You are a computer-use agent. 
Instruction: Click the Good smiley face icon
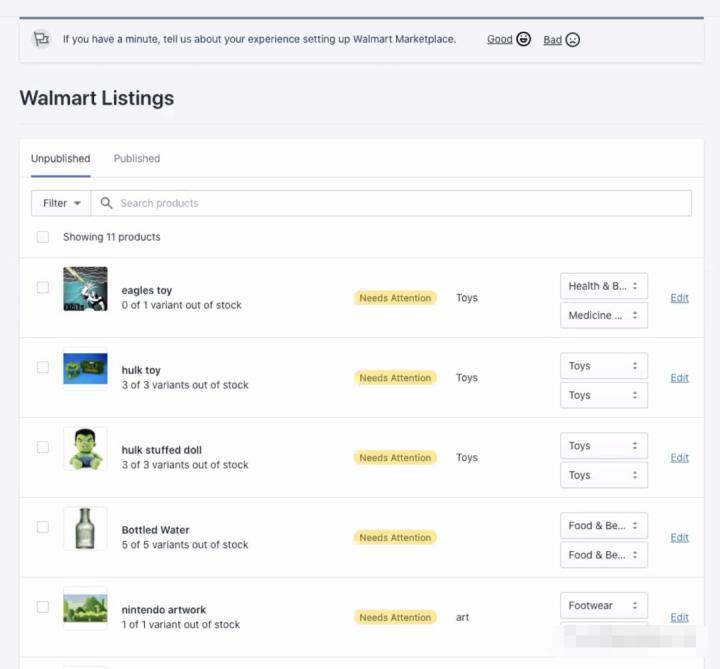pos(523,40)
